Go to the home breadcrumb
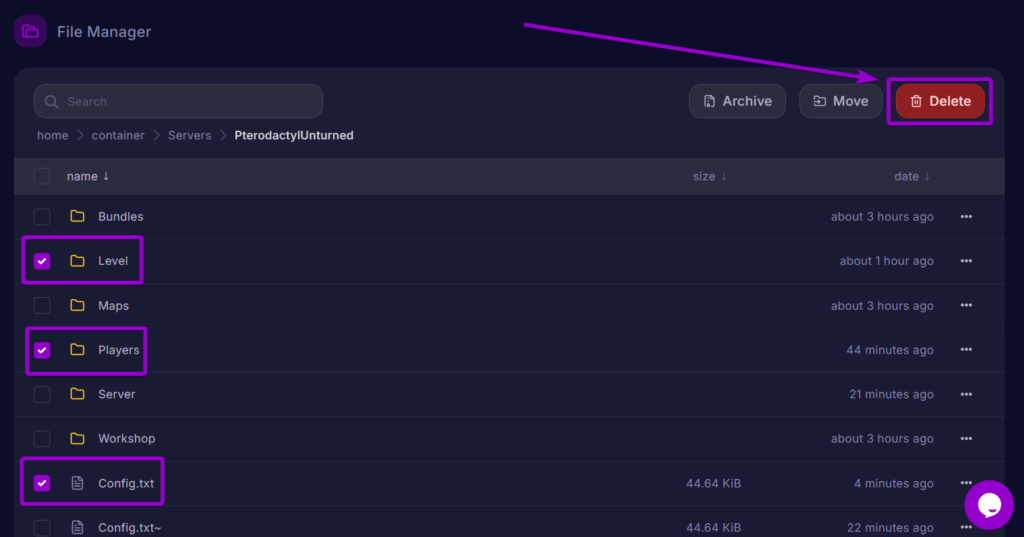 tap(52, 135)
